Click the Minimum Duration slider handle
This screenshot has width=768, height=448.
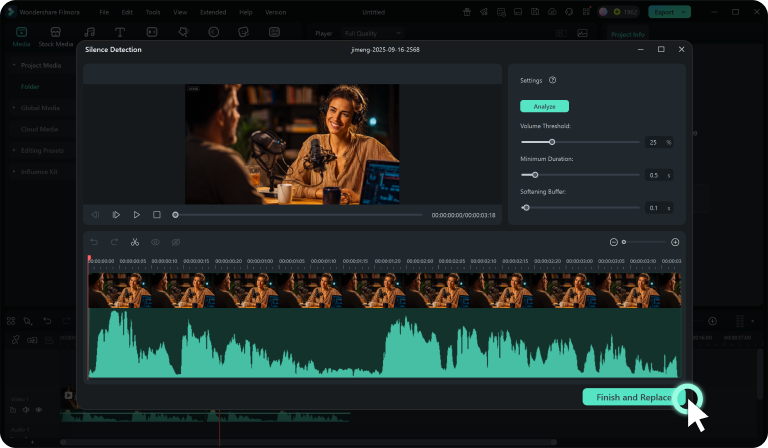[535, 175]
